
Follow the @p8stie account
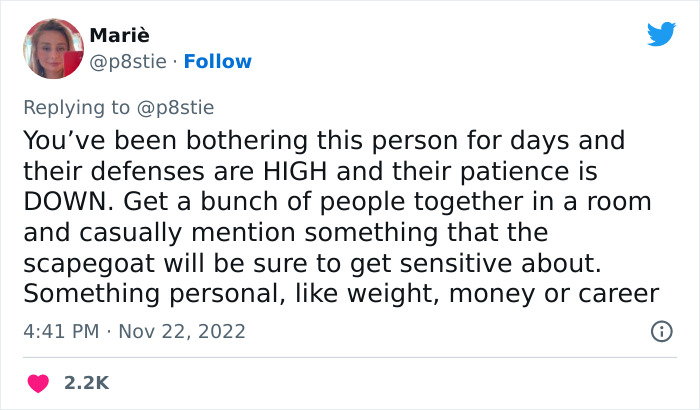click(x=216, y=61)
